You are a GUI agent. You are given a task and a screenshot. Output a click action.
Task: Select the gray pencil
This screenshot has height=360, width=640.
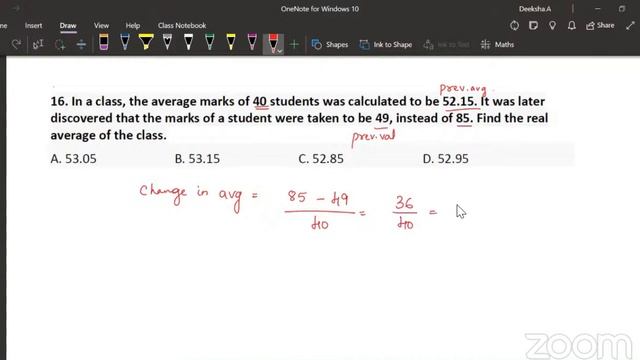[x=167, y=42]
